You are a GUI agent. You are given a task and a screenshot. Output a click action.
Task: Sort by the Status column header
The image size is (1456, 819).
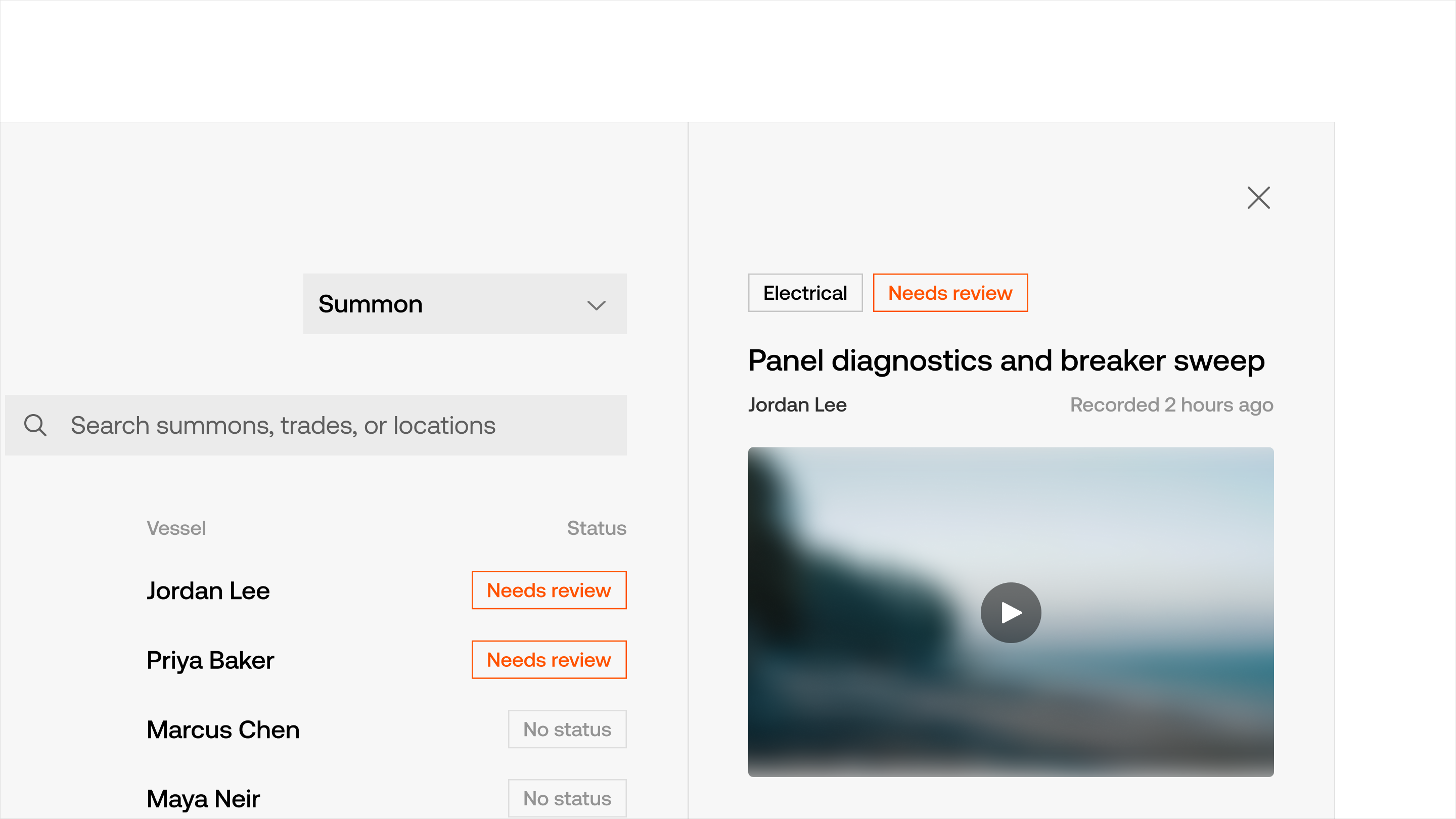tap(597, 528)
